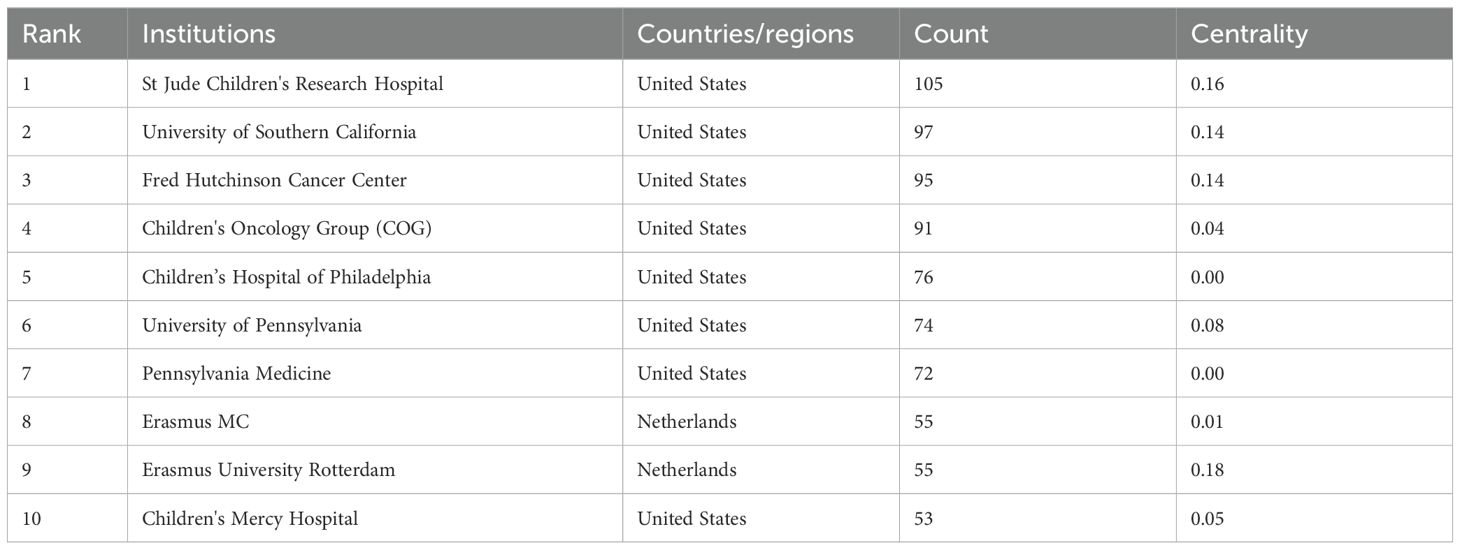
Task: Click the Institutions column header
Action: click(x=375, y=34)
